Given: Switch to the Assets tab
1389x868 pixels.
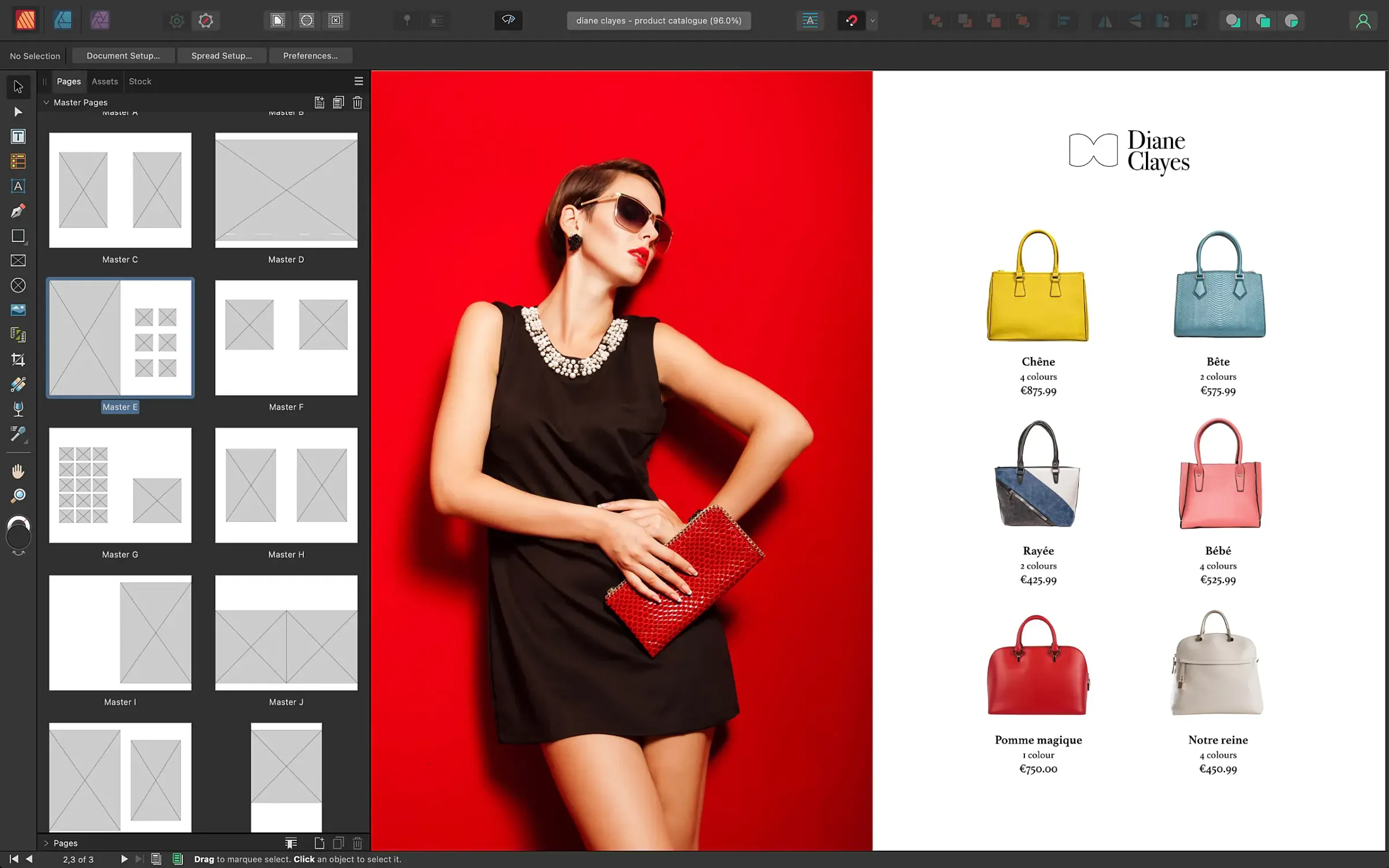Looking at the screenshot, I should (104, 81).
